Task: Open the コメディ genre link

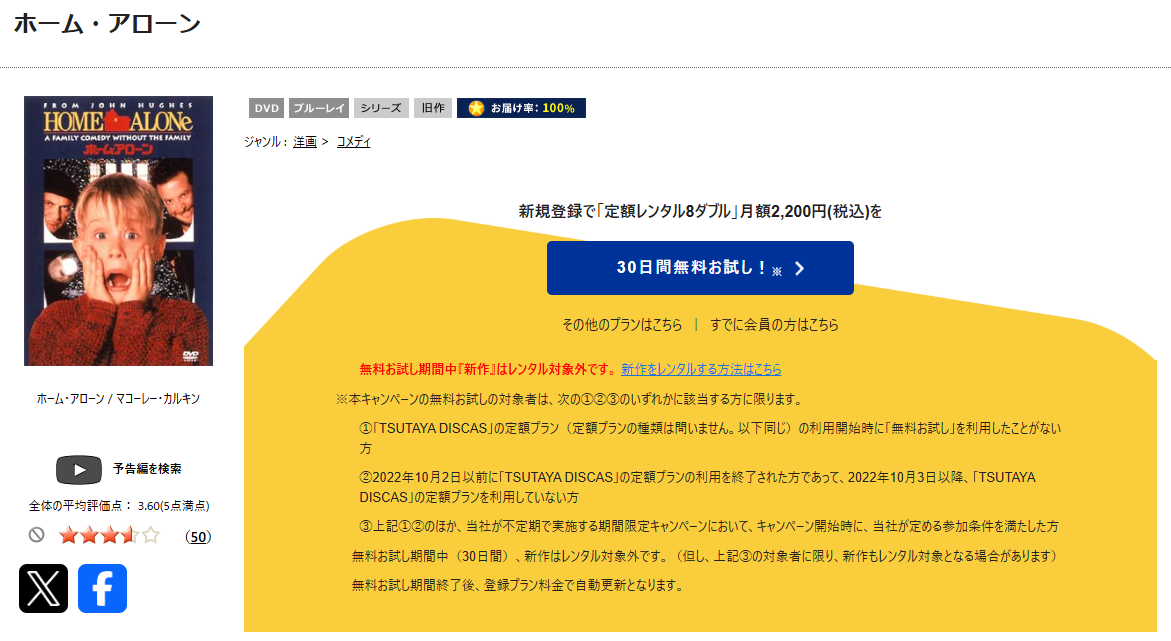Action: coord(353,142)
